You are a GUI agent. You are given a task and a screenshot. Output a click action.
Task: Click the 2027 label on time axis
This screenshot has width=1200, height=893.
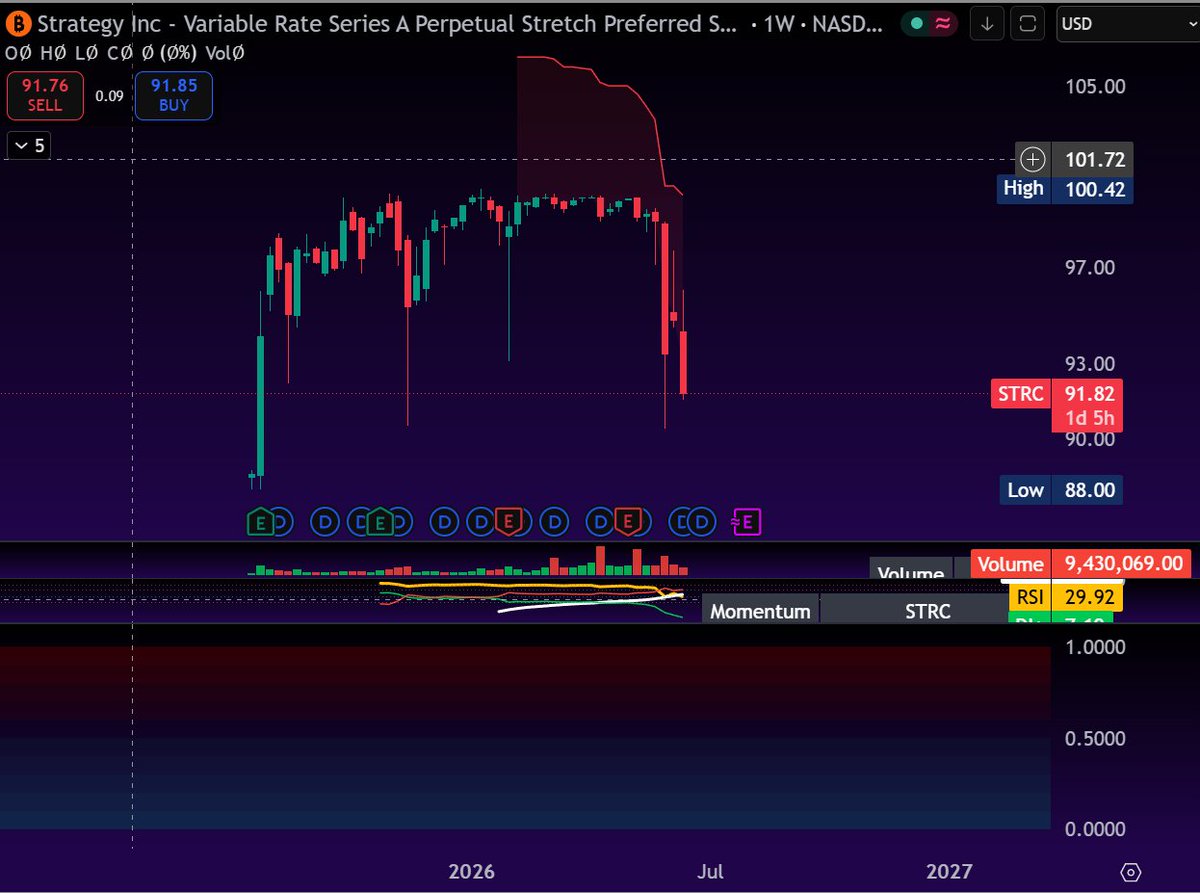pyautogui.click(x=949, y=872)
